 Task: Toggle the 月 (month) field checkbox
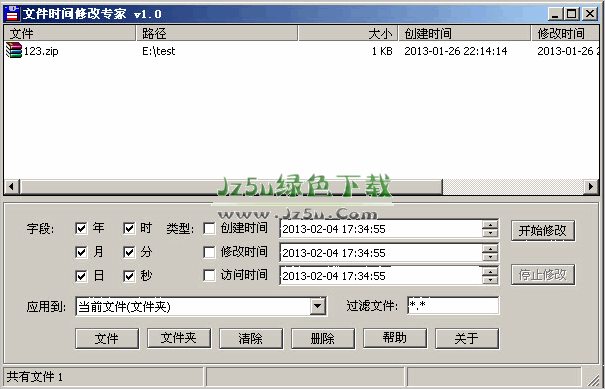click(81, 252)
